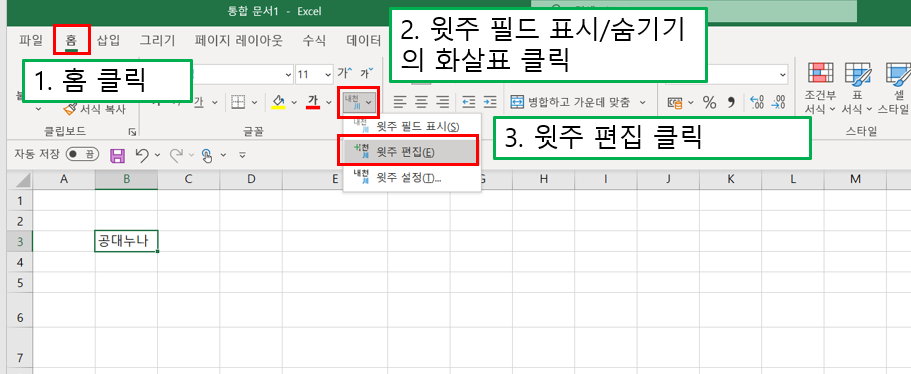Click the Merge and Center icon (병합하고 가운데 맞춤)

517,103
